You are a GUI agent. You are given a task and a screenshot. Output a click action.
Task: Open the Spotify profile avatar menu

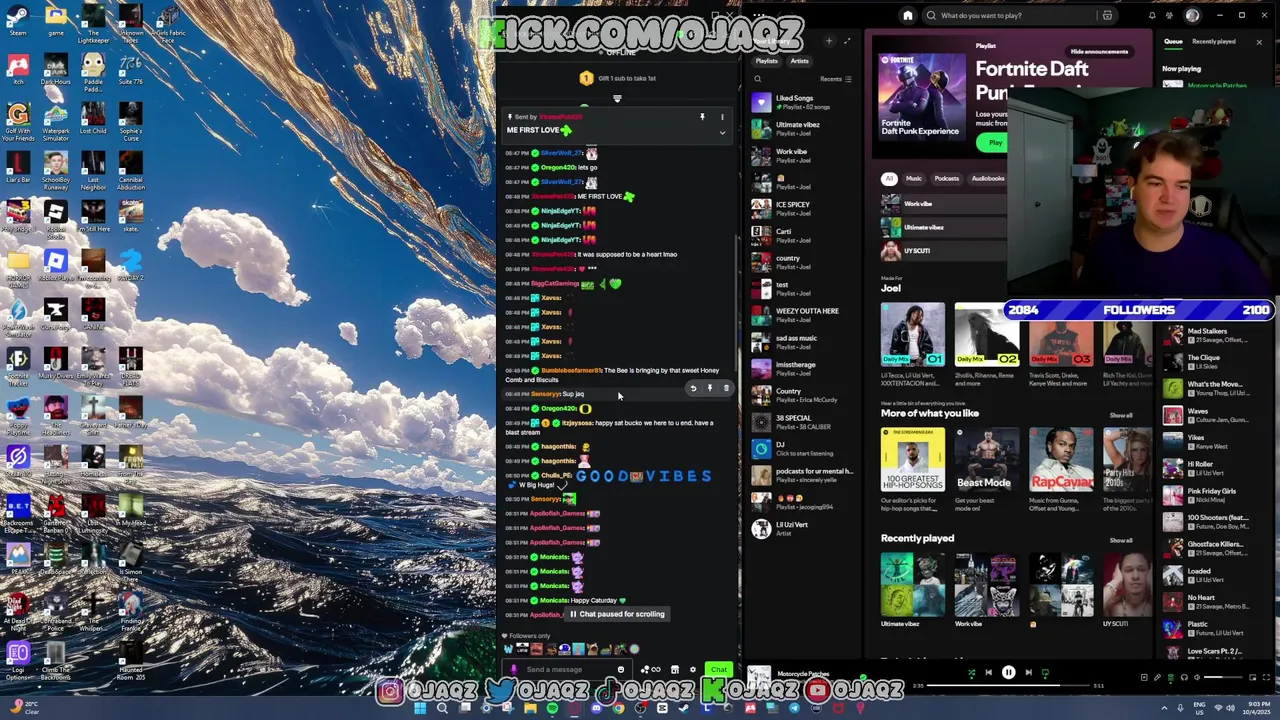pyautogui.click(x=1192, y=15)
